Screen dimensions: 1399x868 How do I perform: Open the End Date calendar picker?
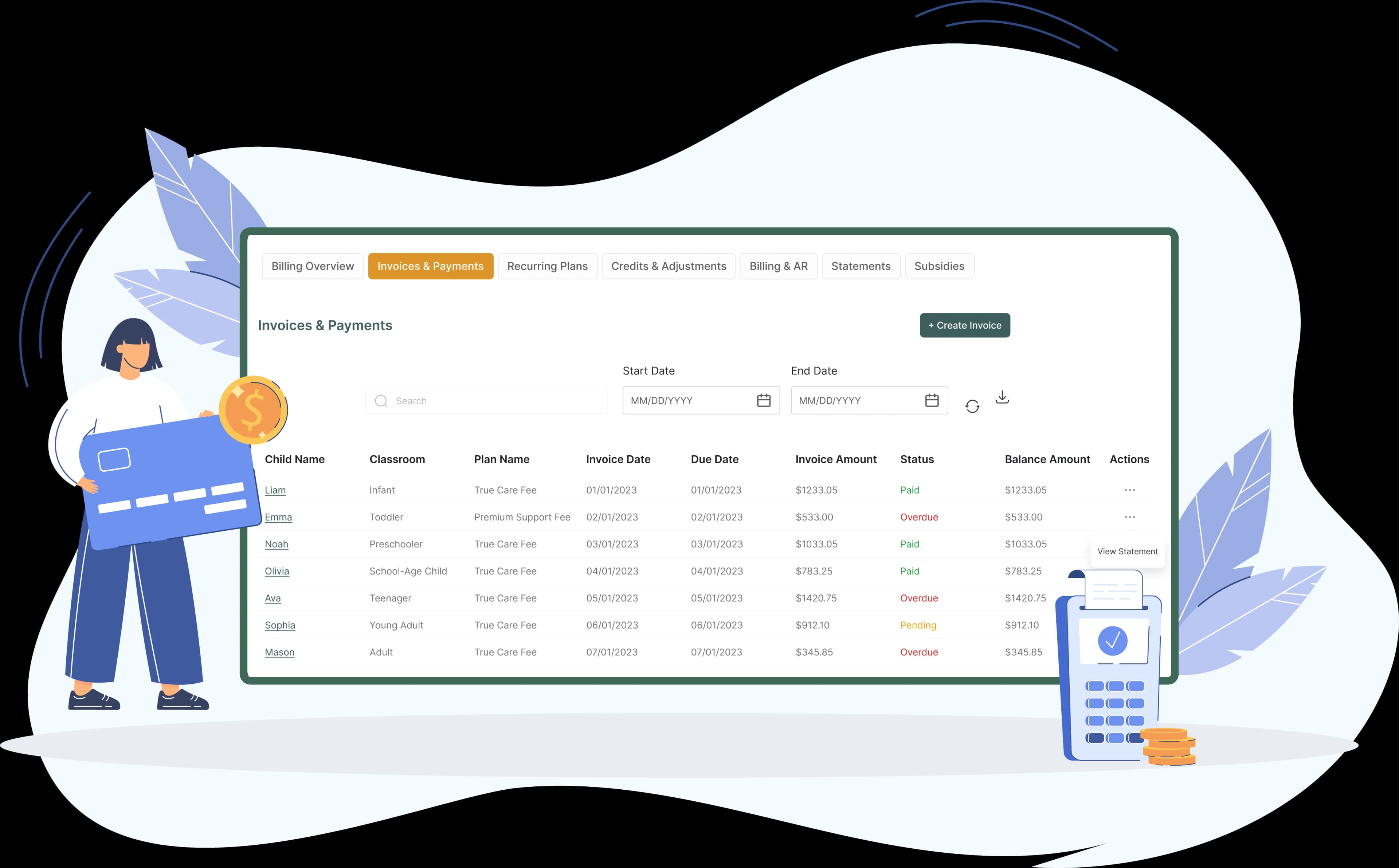click(x=932, y=400)
